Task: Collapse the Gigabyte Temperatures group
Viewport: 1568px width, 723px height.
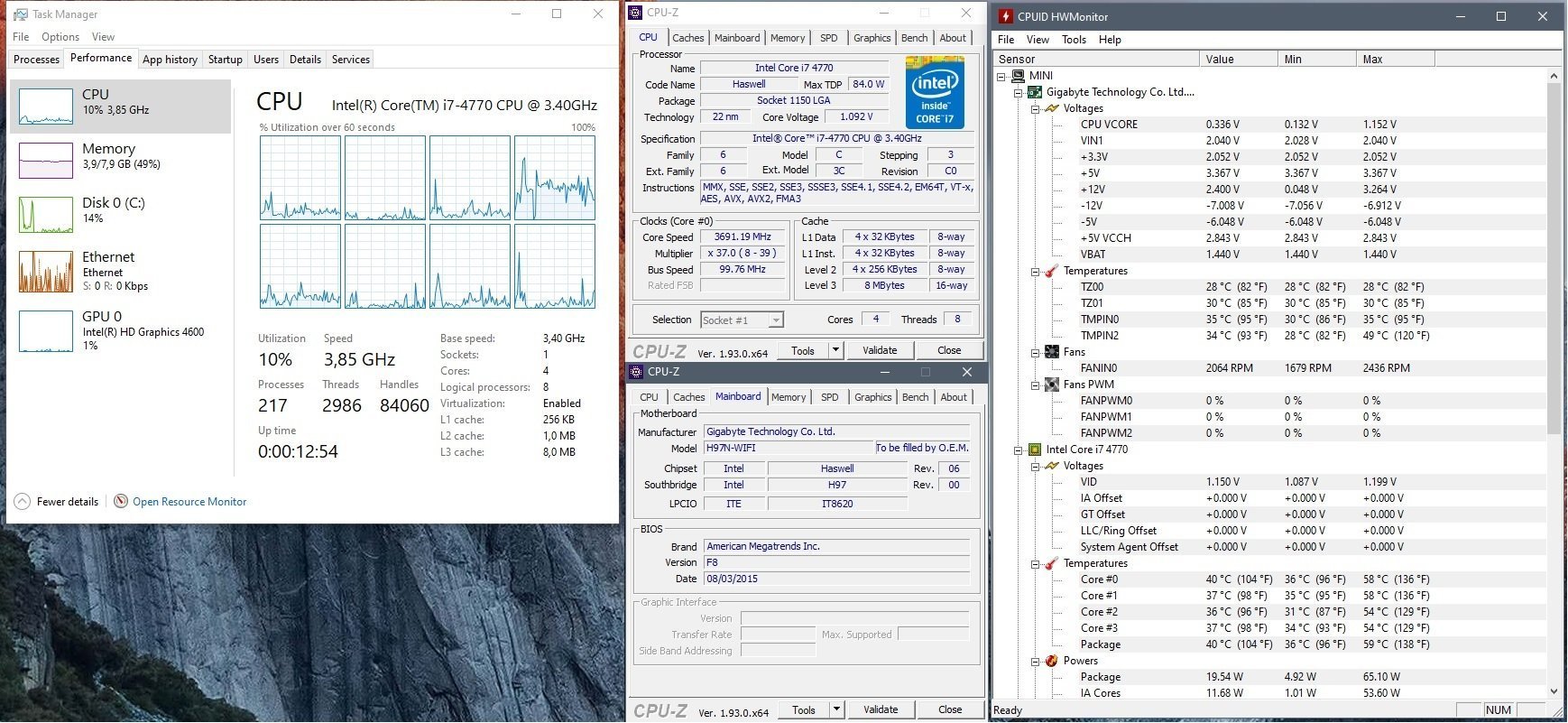Action: click(x=1036, y=271)
